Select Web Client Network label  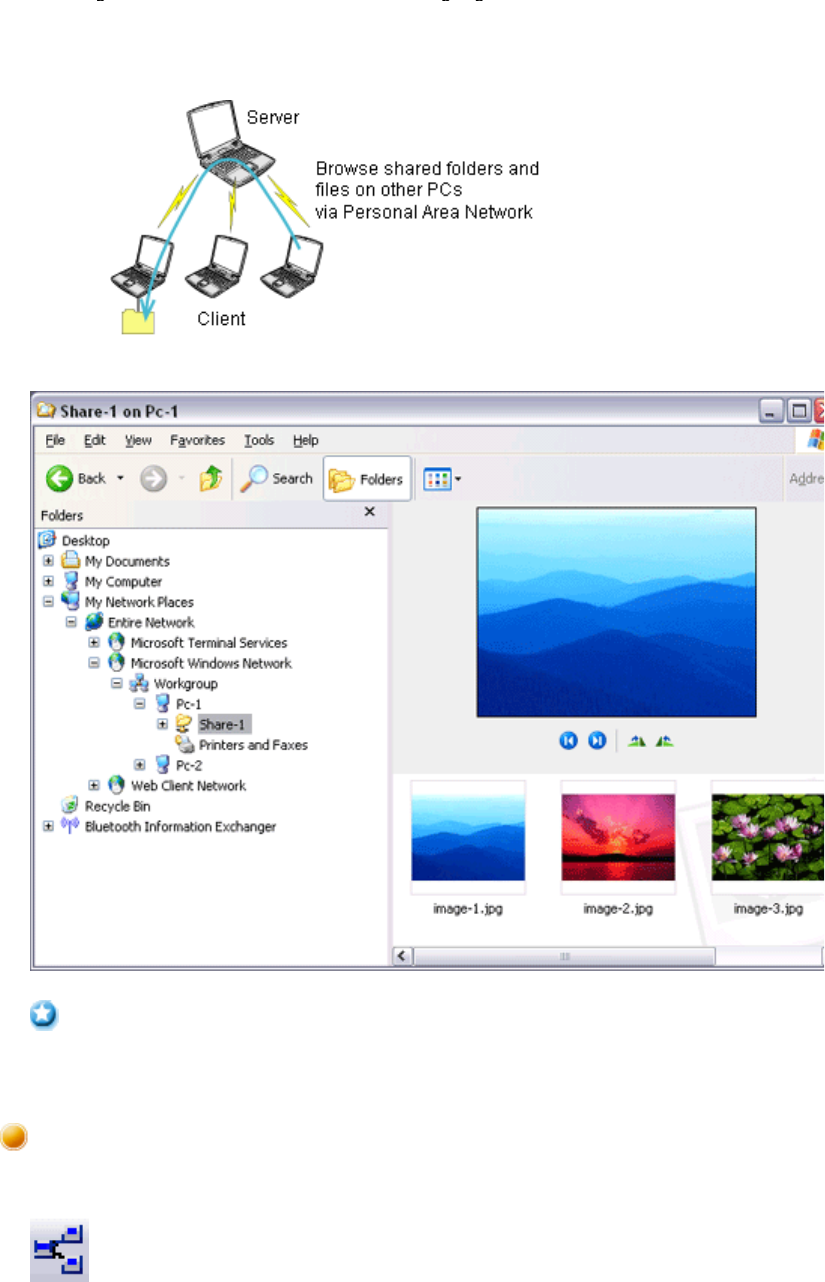click(x=188, y=786)
